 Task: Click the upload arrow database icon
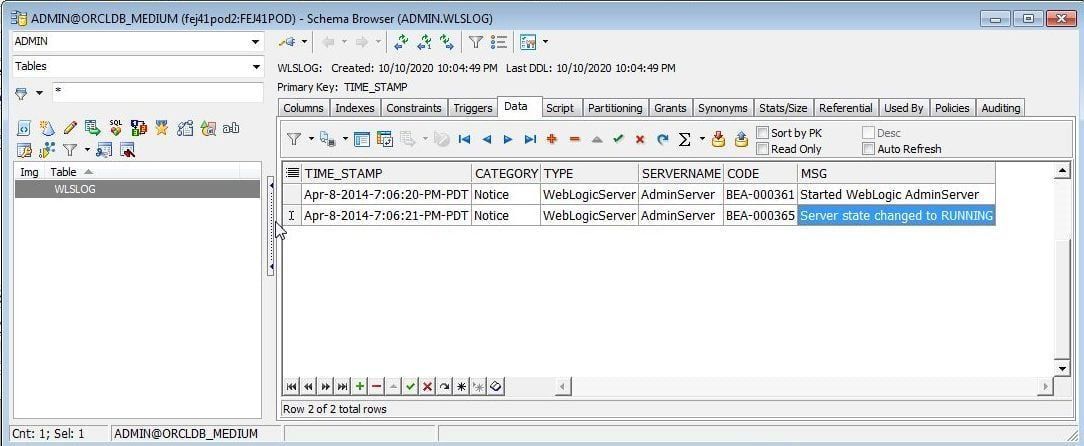(x=741, y=140)
